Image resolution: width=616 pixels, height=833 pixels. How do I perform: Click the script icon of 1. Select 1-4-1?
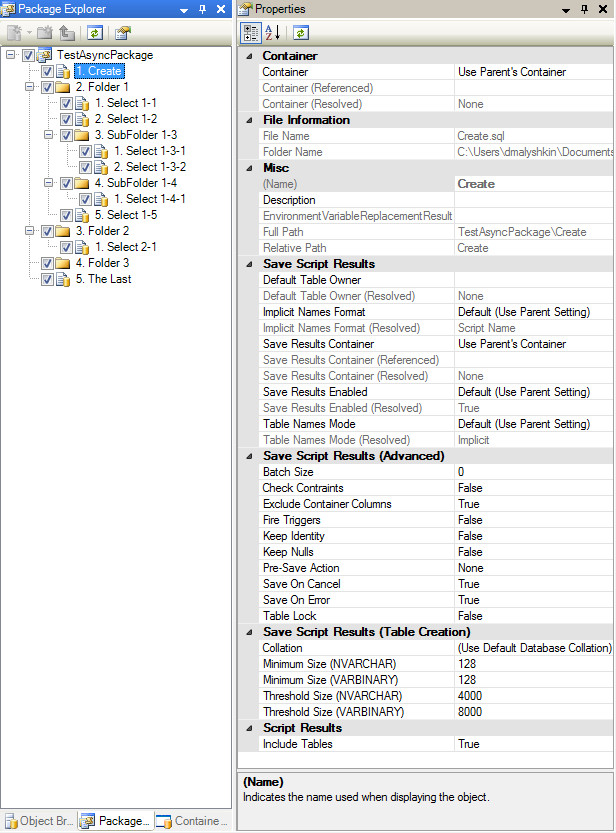point(101,199)
